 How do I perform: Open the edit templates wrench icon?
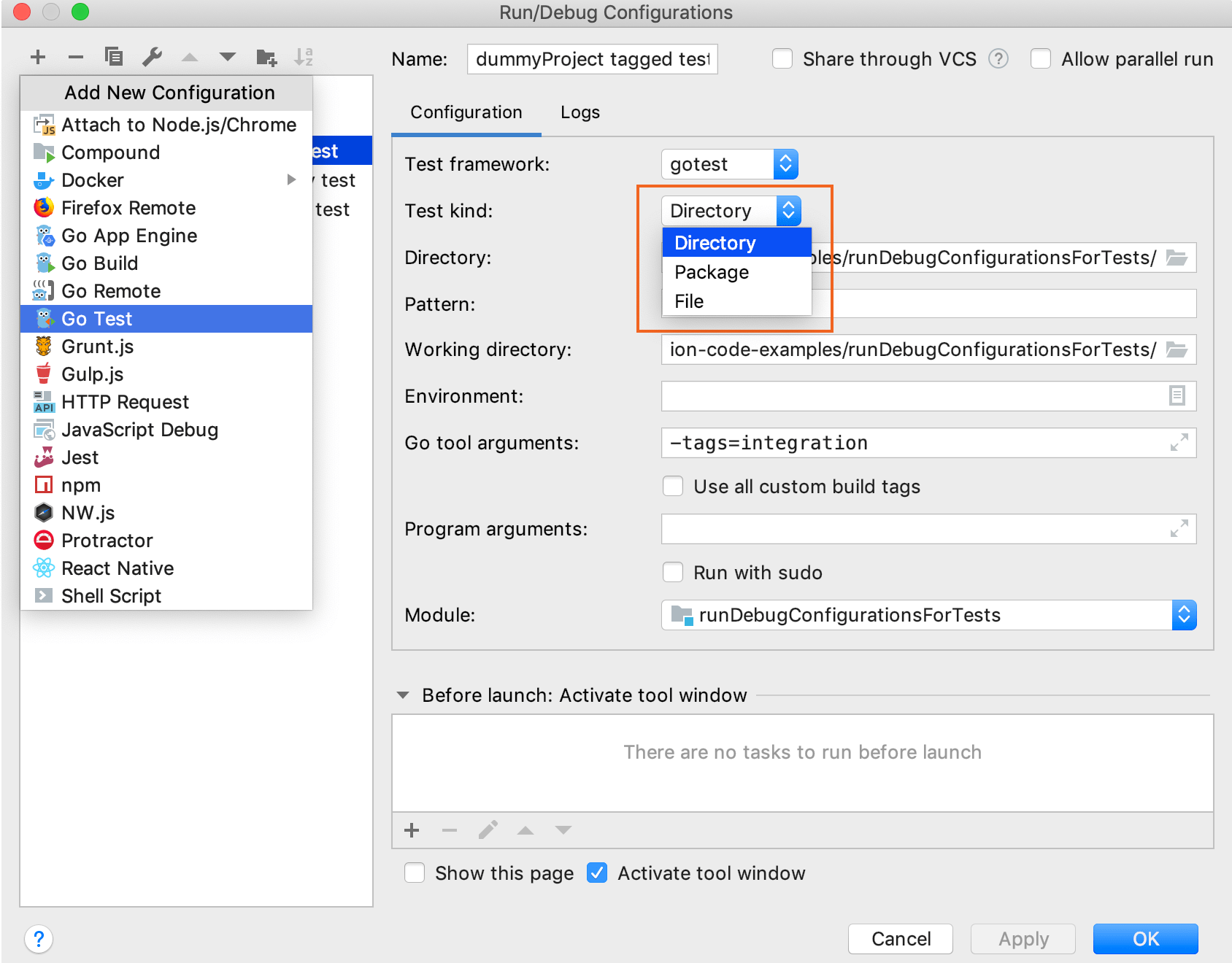pos(152,57)
